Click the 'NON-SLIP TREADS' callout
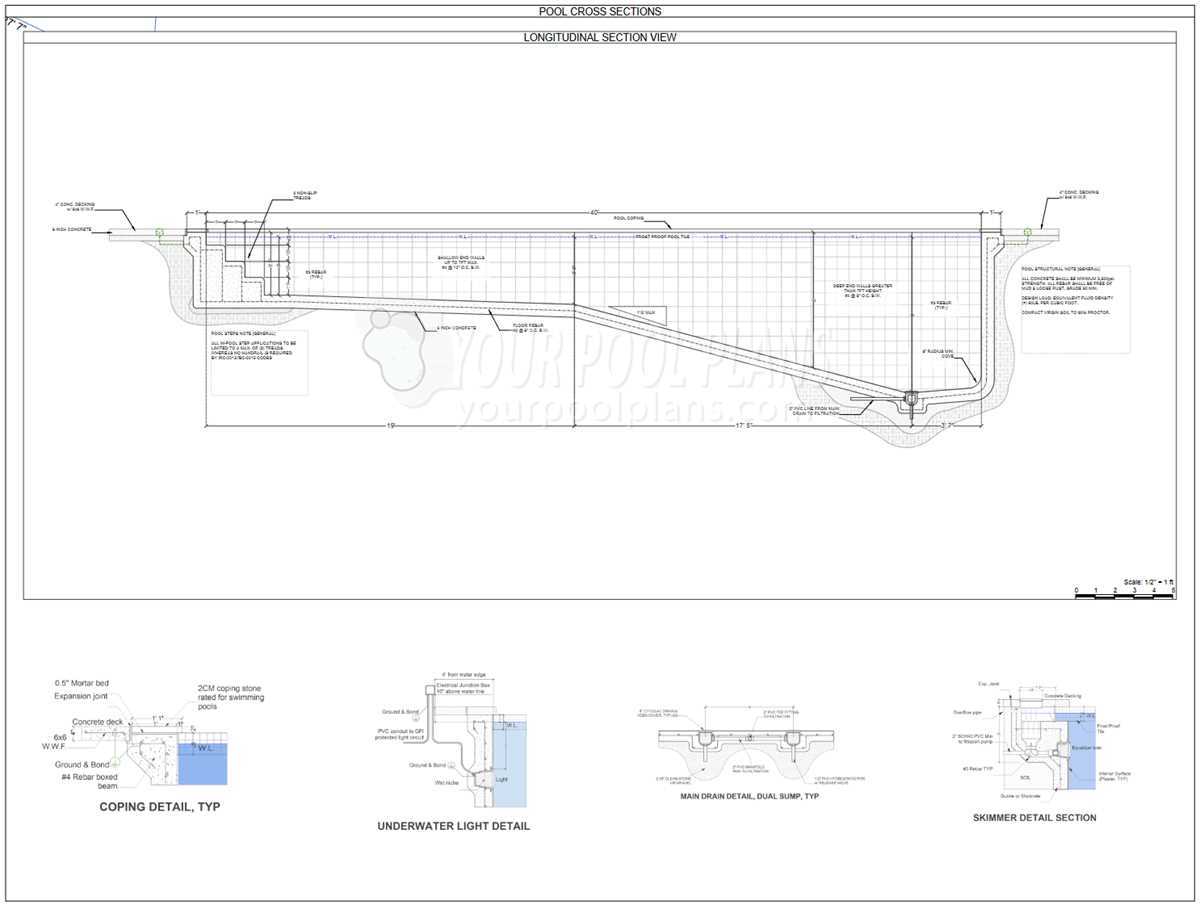Image resolution: width=1200 pixels, height=905 pixels. pyautogui.click(x=303, y=195)
